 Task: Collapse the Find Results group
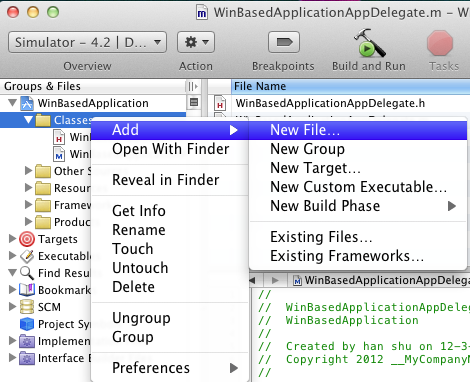pos(12,273)
